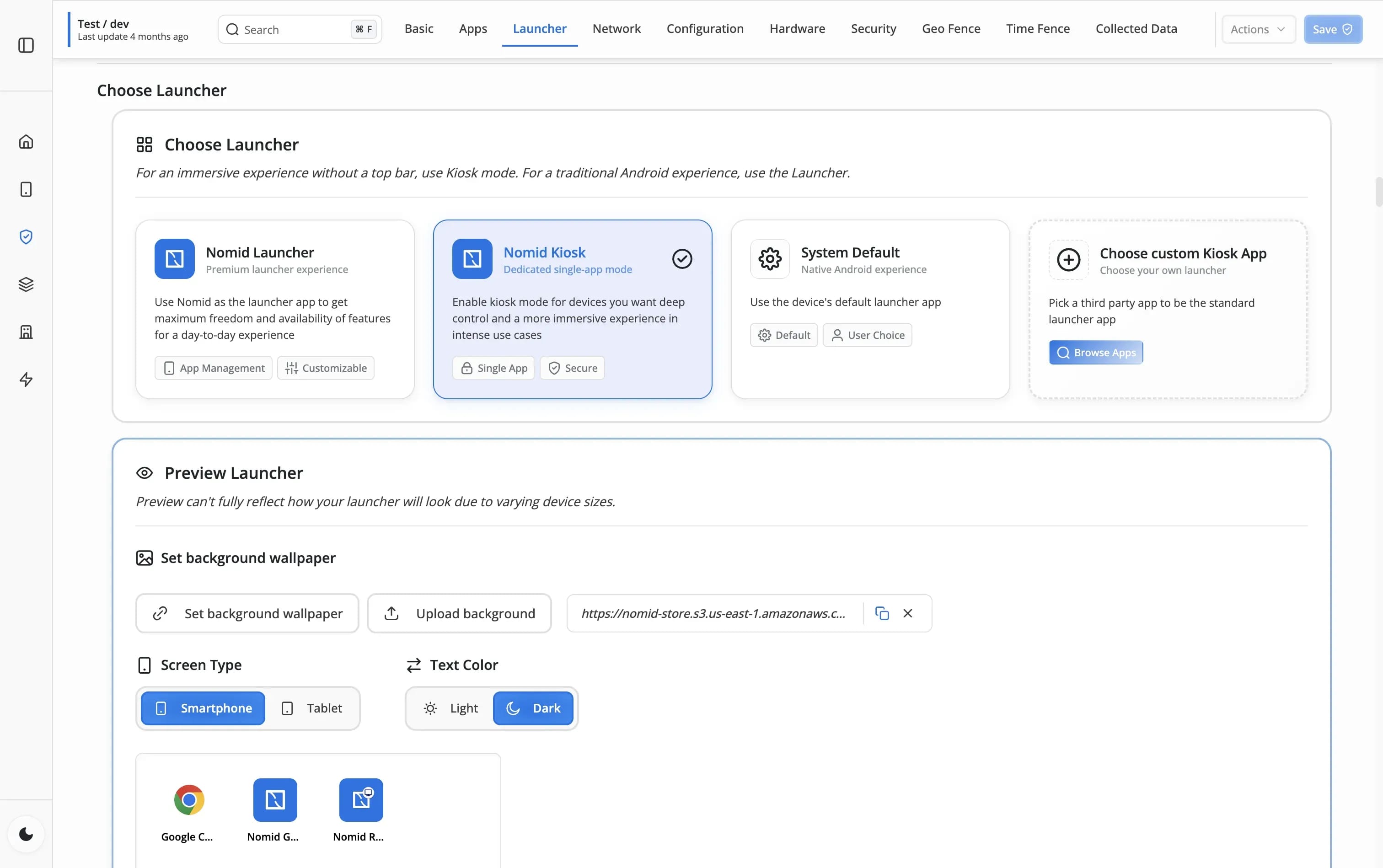Switch to the Network tab
Image resolution: width=1383 pixels, height=868 pixels.
(616, 29)
